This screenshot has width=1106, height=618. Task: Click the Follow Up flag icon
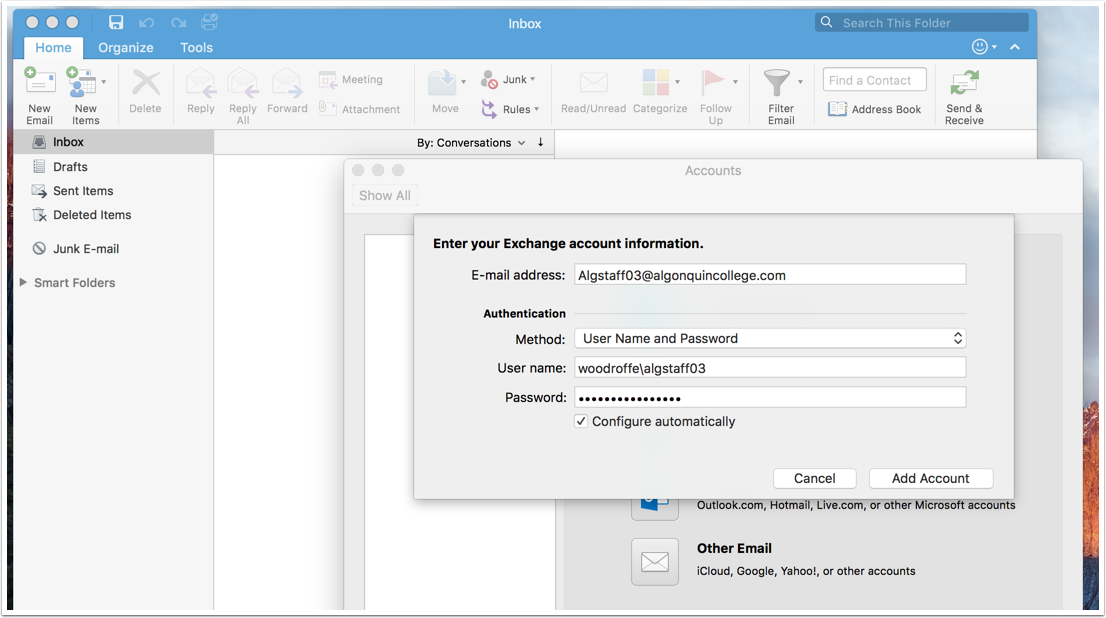[x=712, y=82]
